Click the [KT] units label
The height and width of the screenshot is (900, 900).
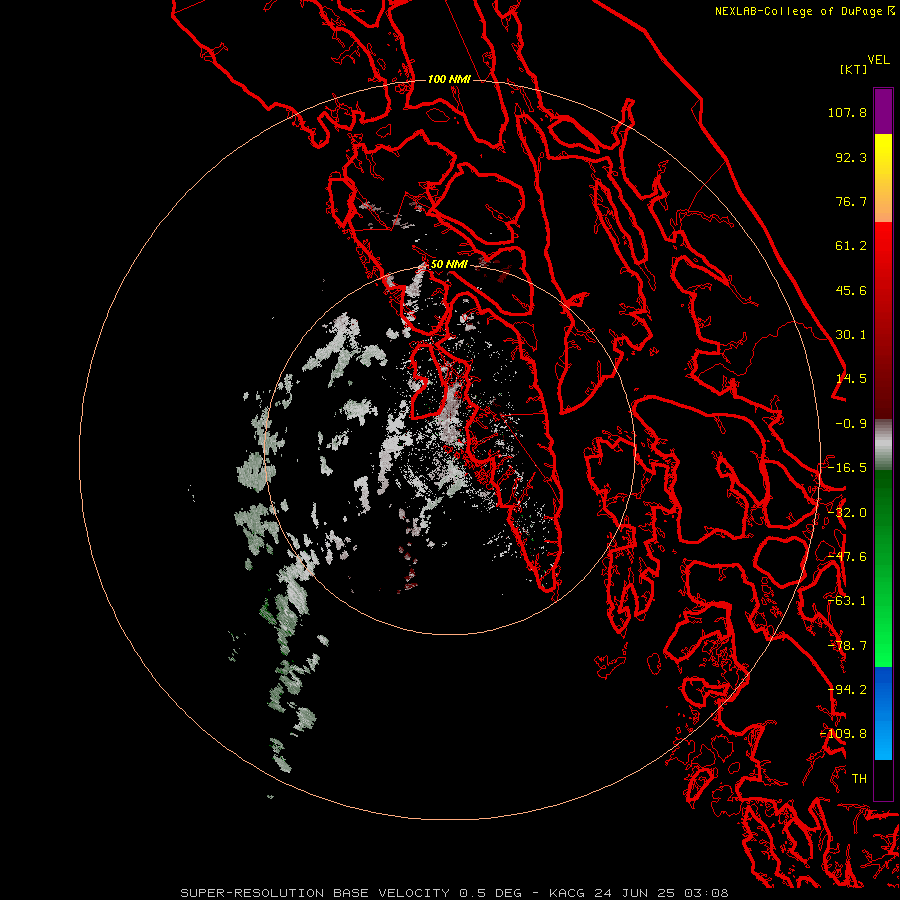[x=853, y=69]
